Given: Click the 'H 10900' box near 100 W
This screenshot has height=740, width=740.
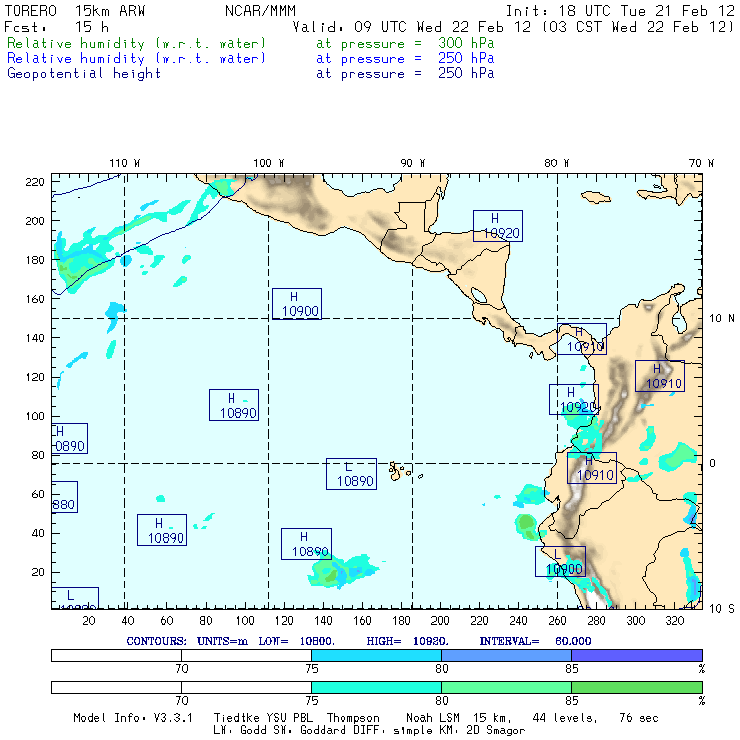Looking at the screenshot, I should (297, 304).
